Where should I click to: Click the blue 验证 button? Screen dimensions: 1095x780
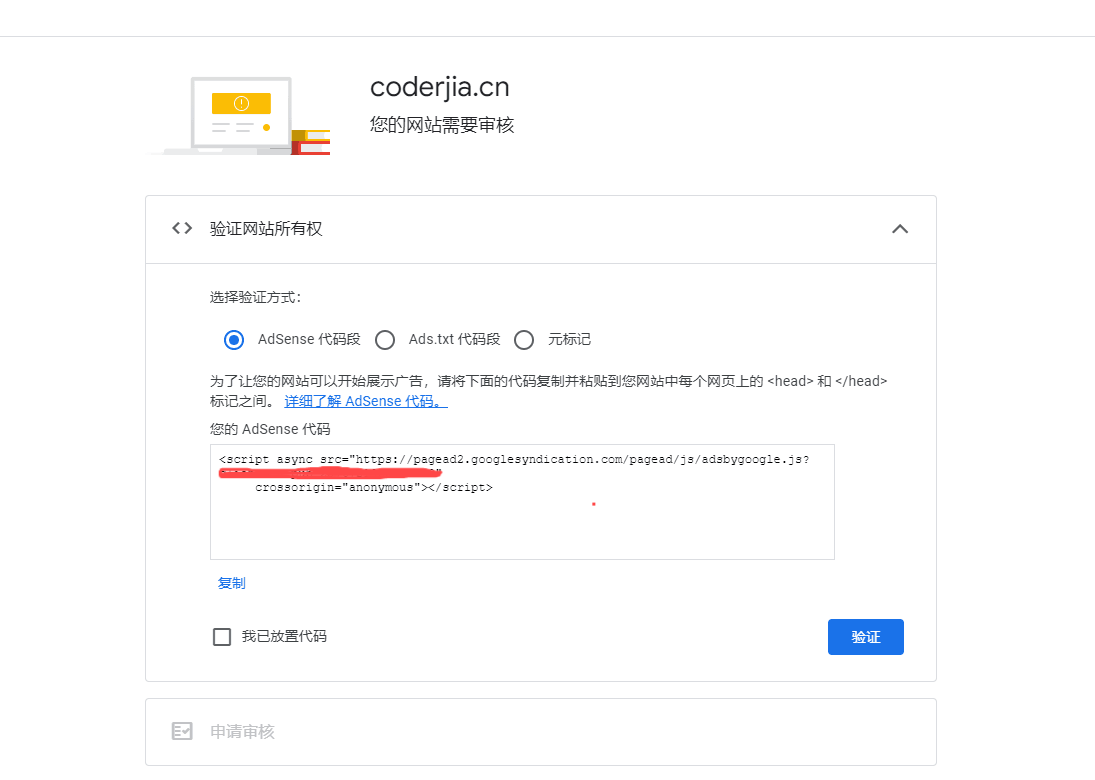click(x=866, y=637)
